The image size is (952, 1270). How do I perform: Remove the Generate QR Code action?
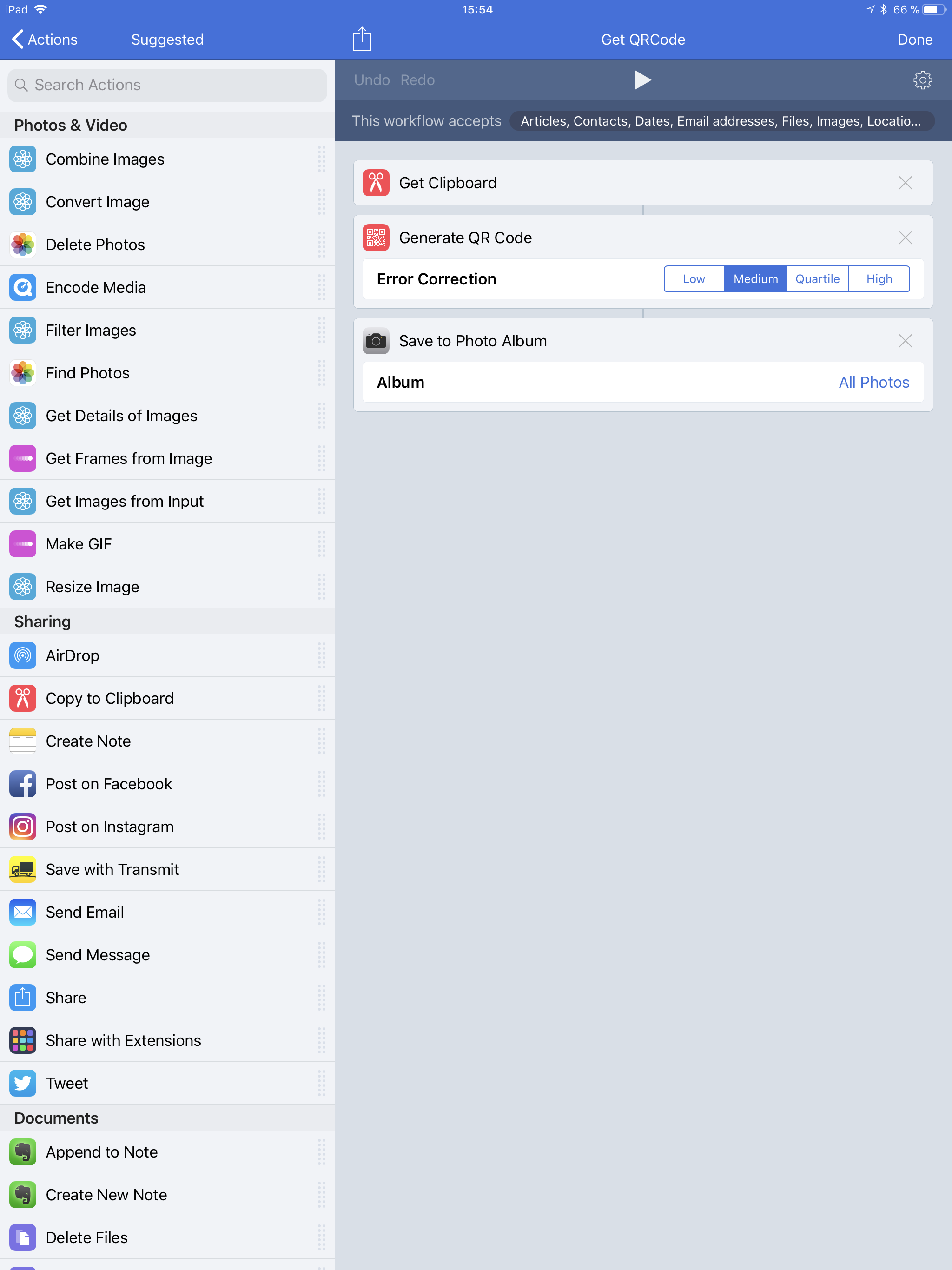click(905, 238)
